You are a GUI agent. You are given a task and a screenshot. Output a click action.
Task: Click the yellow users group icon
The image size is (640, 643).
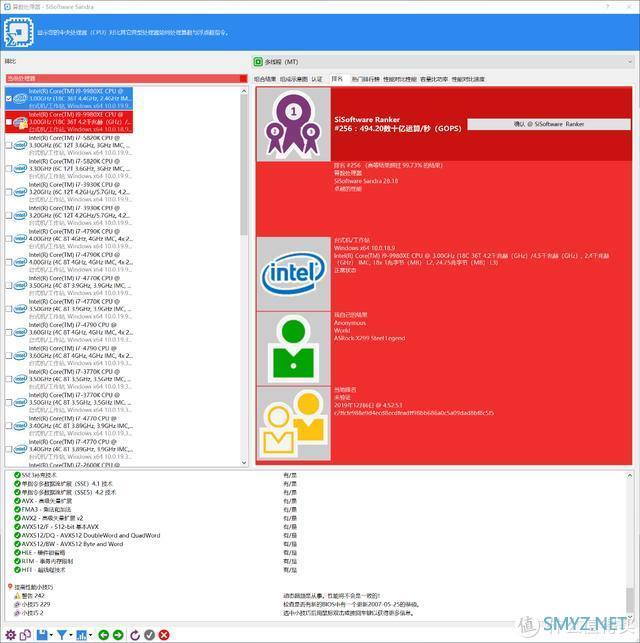pyautogui.click(x=293, y=423)
